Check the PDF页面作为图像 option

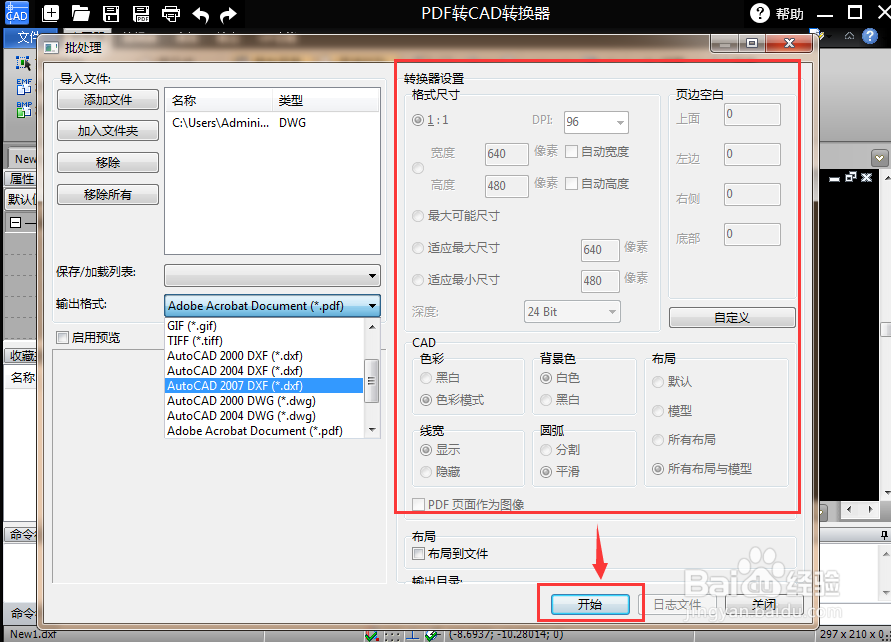click(x=419, y=505)
